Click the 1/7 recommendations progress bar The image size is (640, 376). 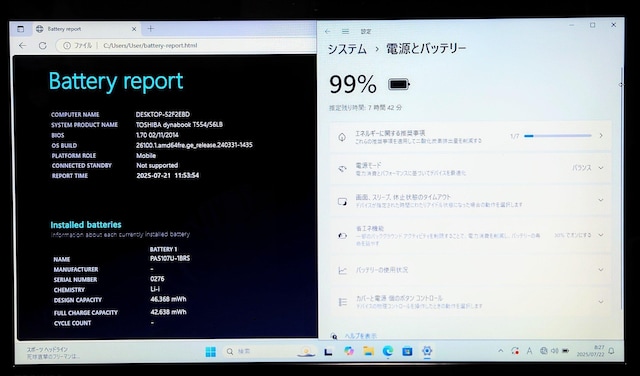pos(558,136)
